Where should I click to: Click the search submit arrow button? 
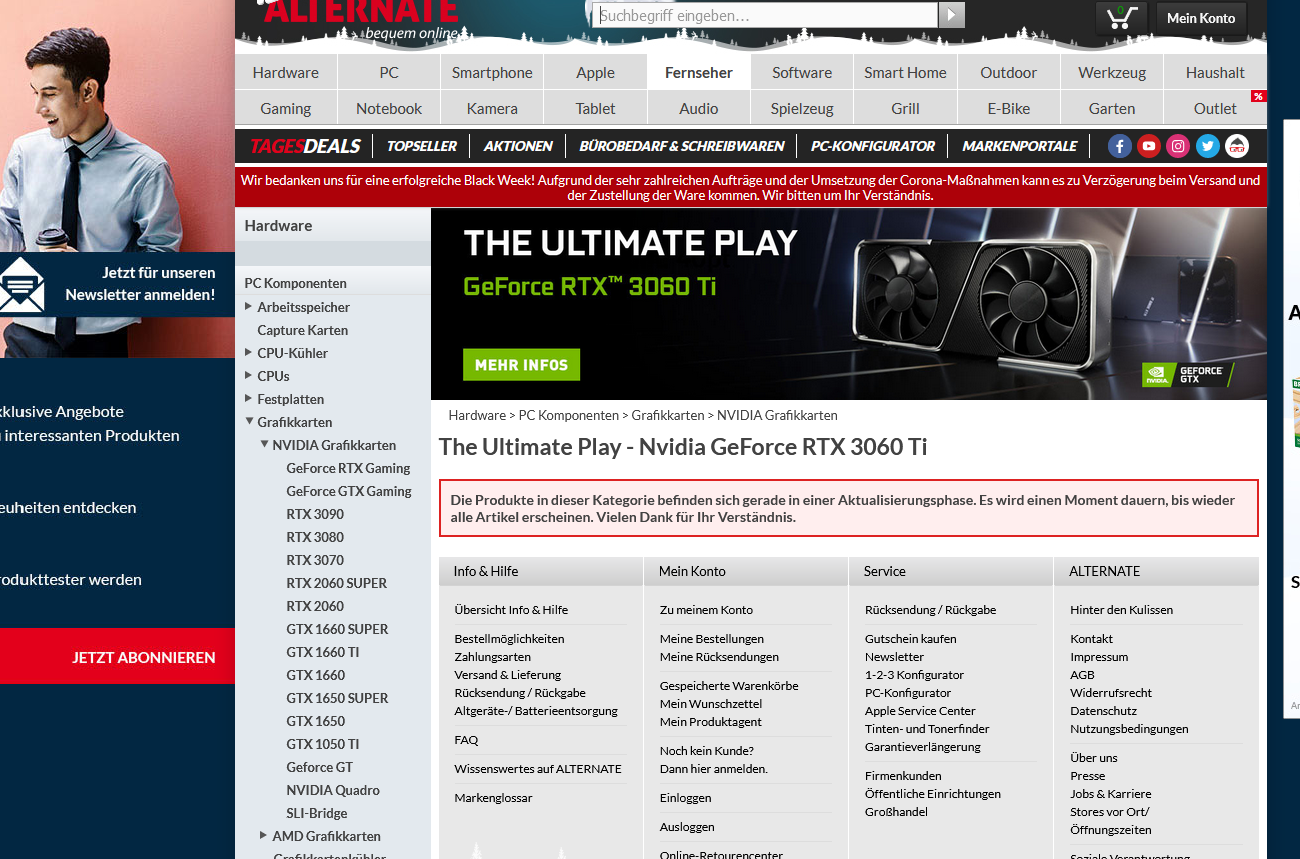[952, 15]
